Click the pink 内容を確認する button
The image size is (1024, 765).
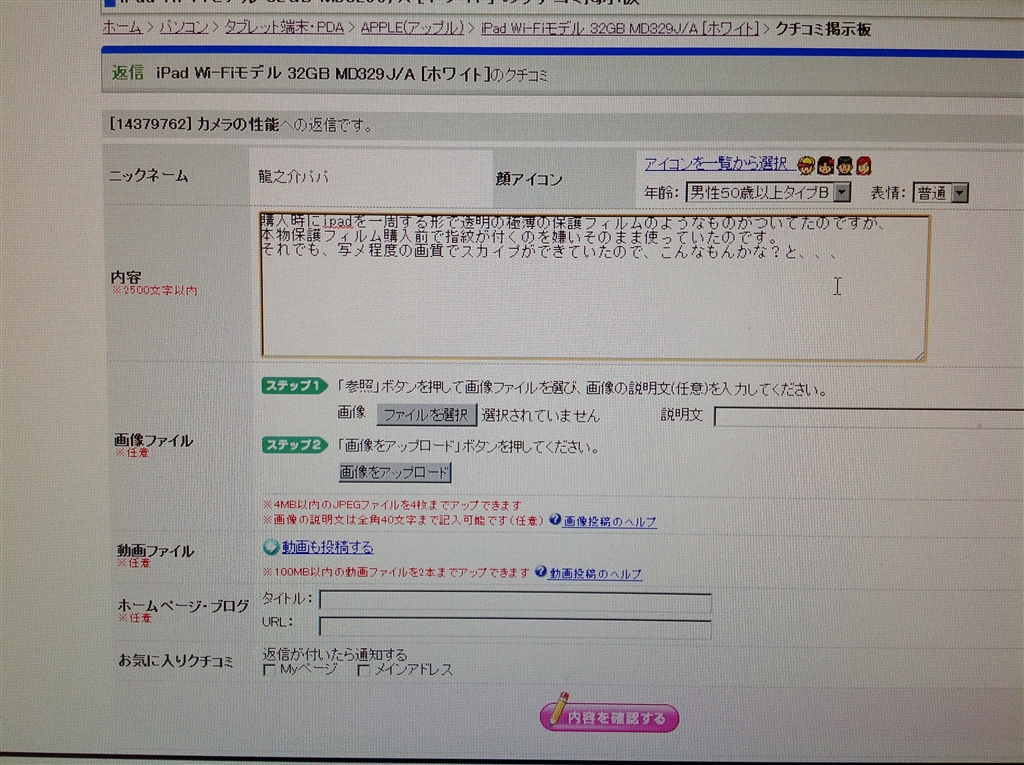coord(609,717)
